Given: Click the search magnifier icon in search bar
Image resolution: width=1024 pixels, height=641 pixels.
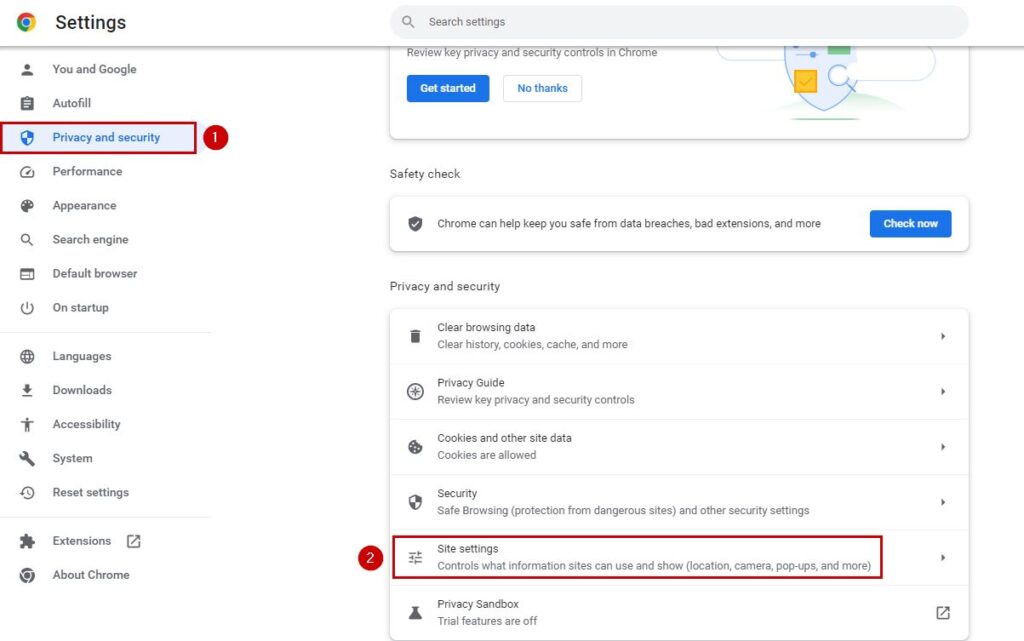Looking at the screenshot, I should [x=408, y=22].
